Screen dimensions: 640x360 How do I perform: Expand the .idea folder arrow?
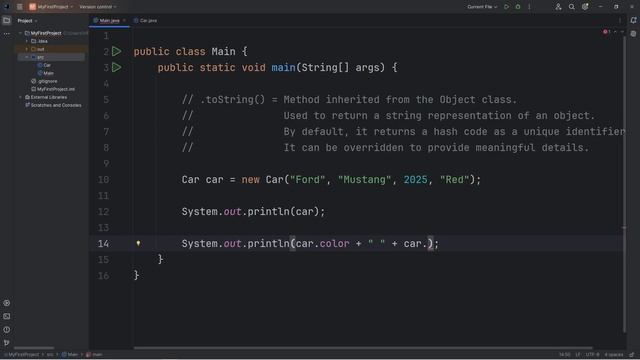click(x=27, y=41)
